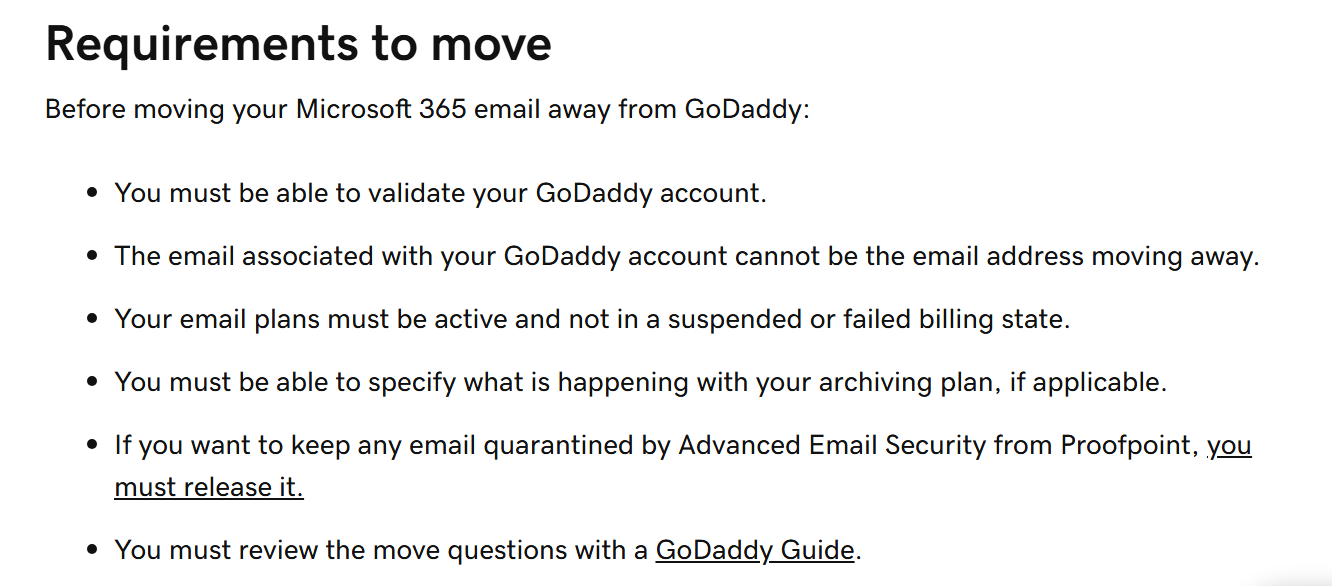Click the bullet dot before "You must be able to specify"
Screen dimensions: 1332x586
[92, 382]
